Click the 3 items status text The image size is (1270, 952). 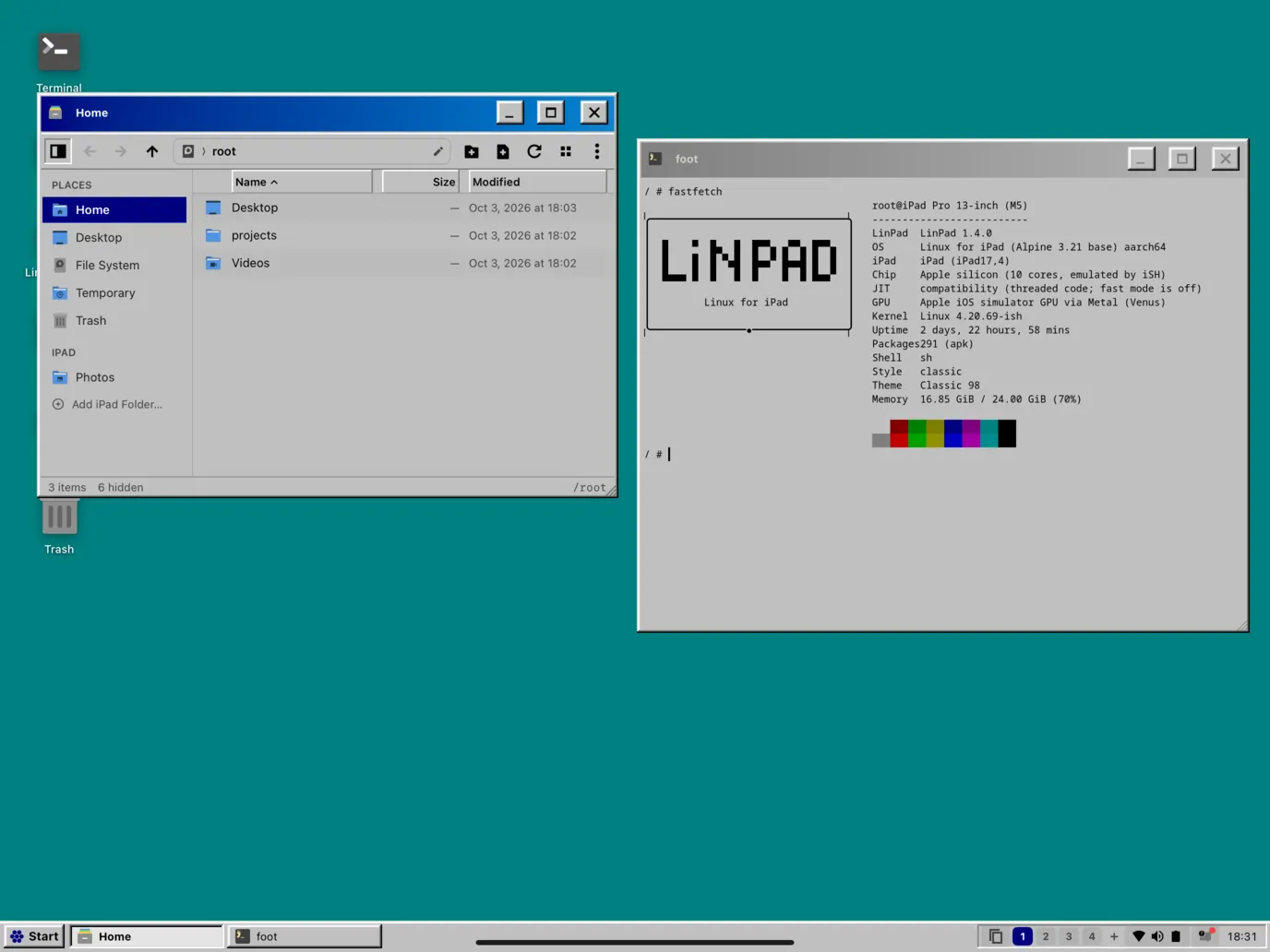66,487
